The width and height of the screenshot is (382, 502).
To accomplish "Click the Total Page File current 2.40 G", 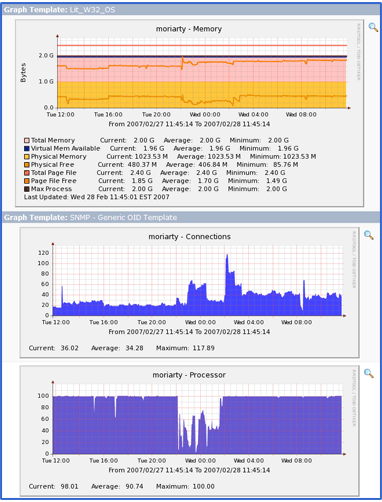I will pyautogui.click(x=140, y=173).
